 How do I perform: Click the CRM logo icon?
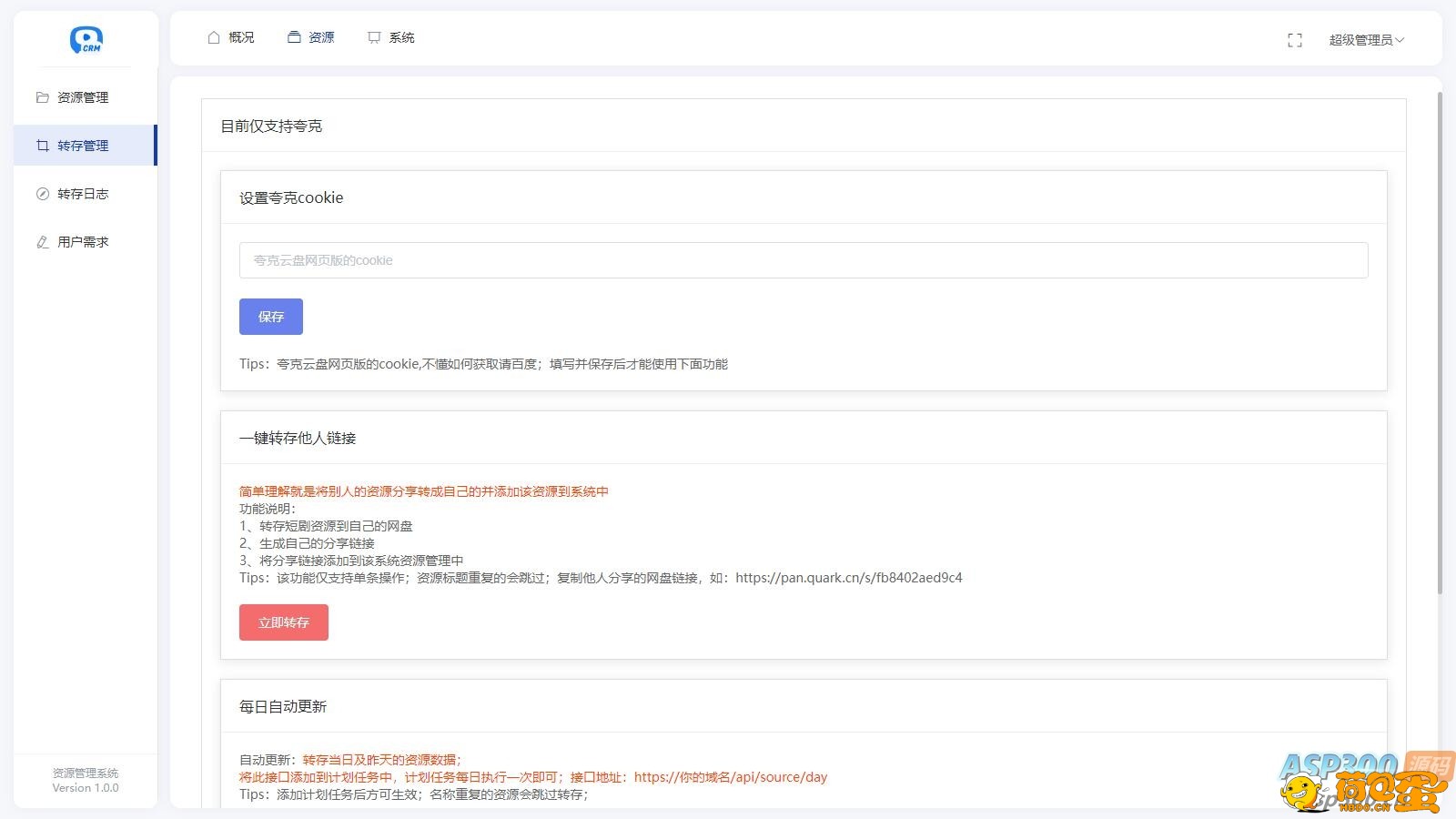86,40
